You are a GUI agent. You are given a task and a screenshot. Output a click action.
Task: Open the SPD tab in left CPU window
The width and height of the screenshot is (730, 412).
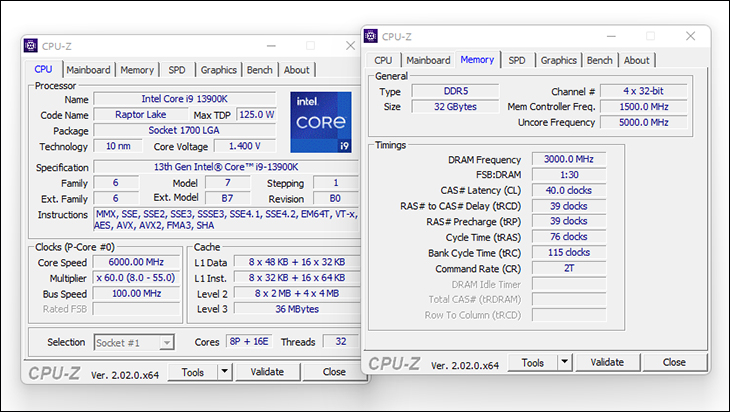pos(177,70)
